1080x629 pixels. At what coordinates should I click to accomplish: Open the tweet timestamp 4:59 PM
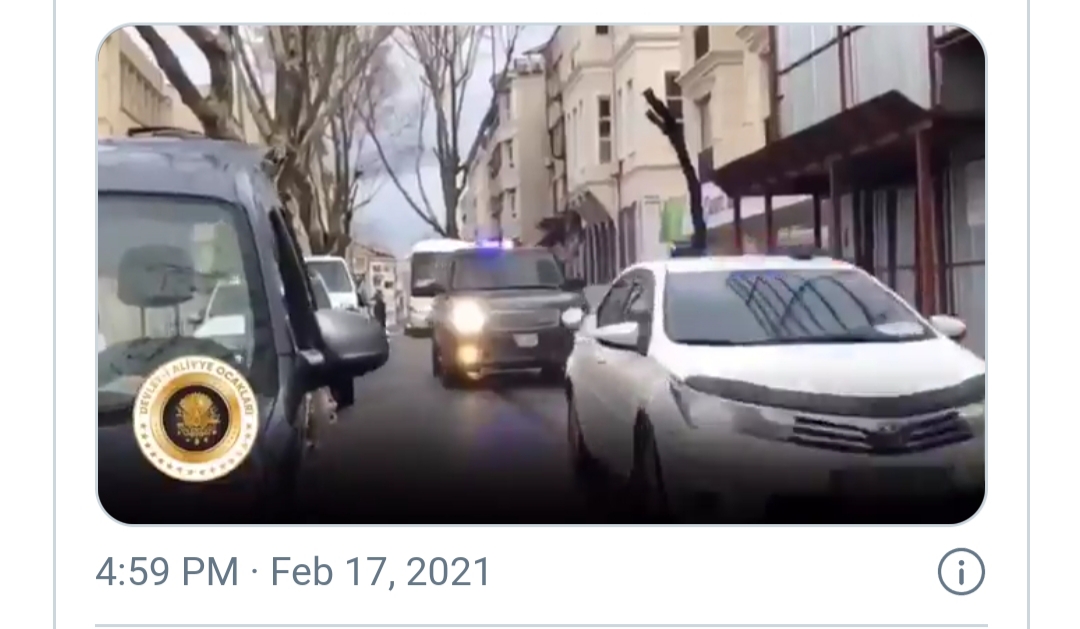[167, 572]
